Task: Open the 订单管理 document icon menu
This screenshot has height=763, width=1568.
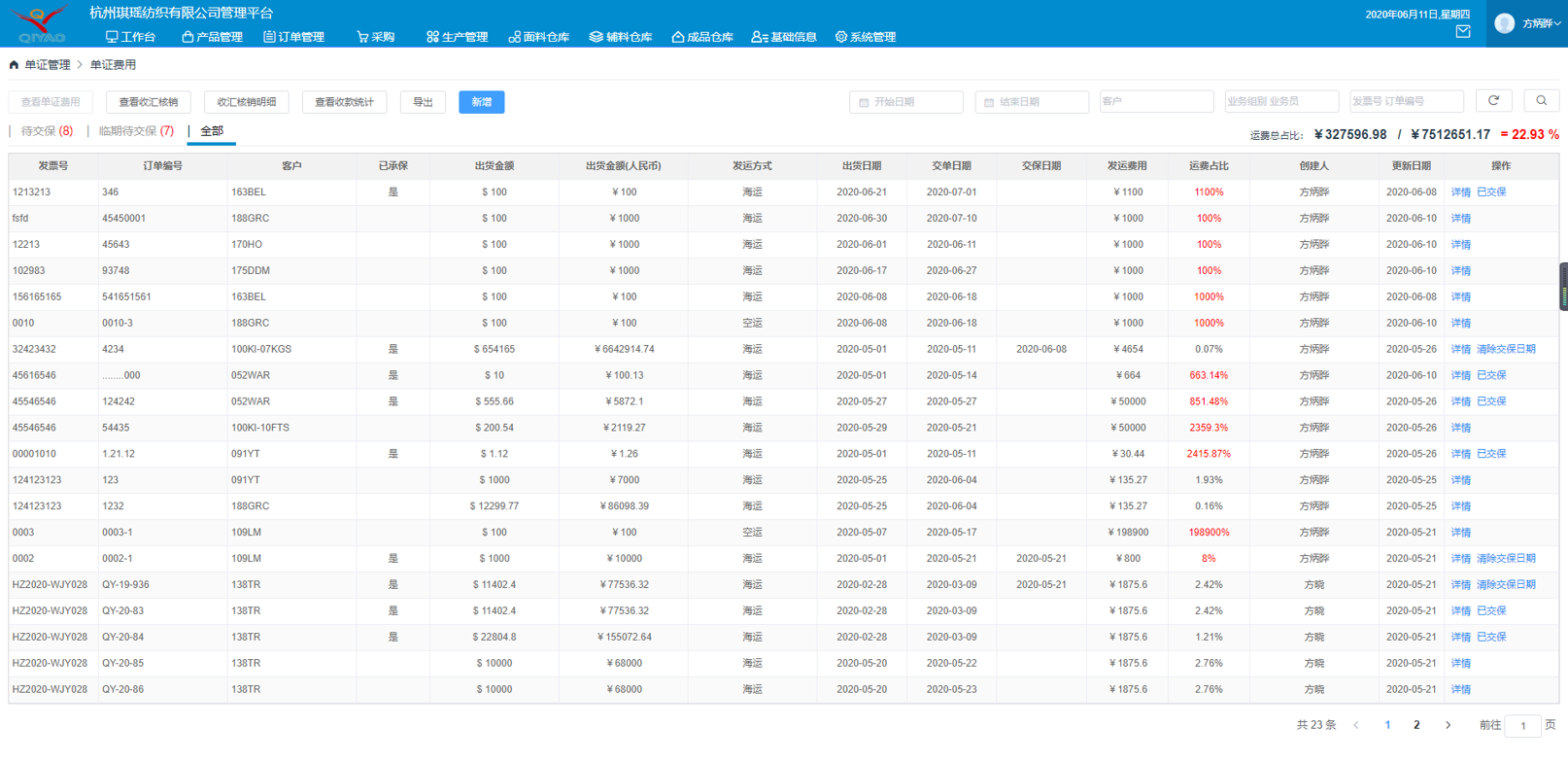Action: pyautogui.click(x=293, y=37)
